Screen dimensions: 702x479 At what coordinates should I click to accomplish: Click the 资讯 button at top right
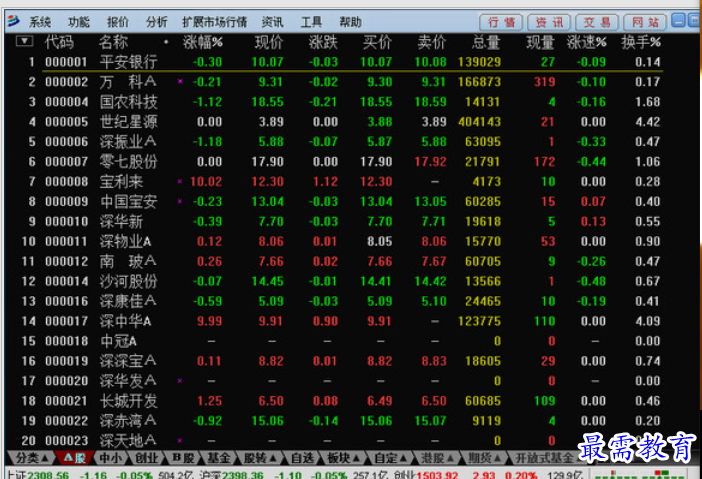549,22
